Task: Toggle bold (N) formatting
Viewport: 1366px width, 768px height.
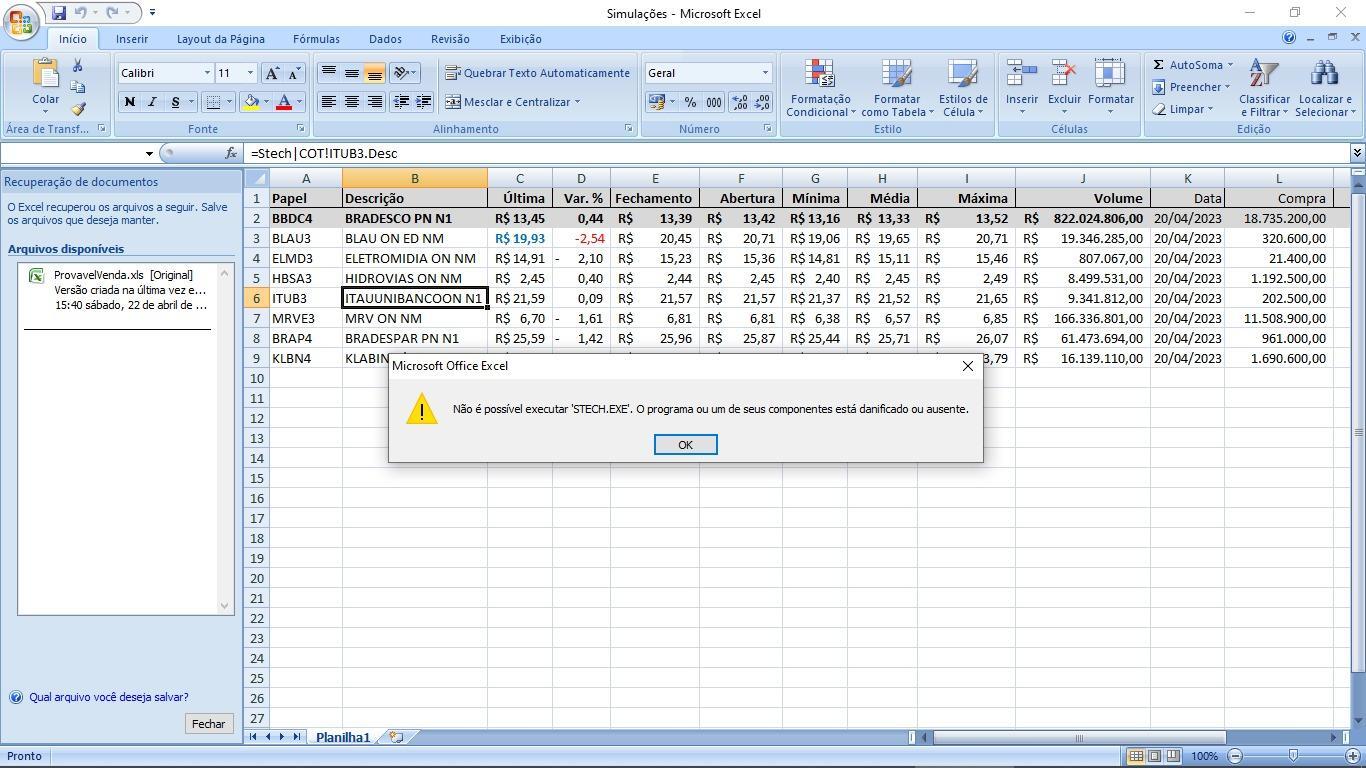Action: click(129, 102)
